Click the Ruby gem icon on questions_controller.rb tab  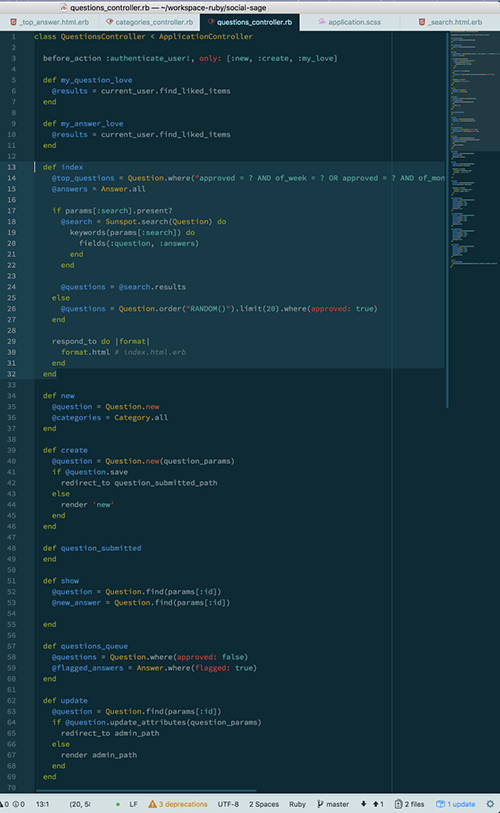pyautogui.click(x=211, y=22)
